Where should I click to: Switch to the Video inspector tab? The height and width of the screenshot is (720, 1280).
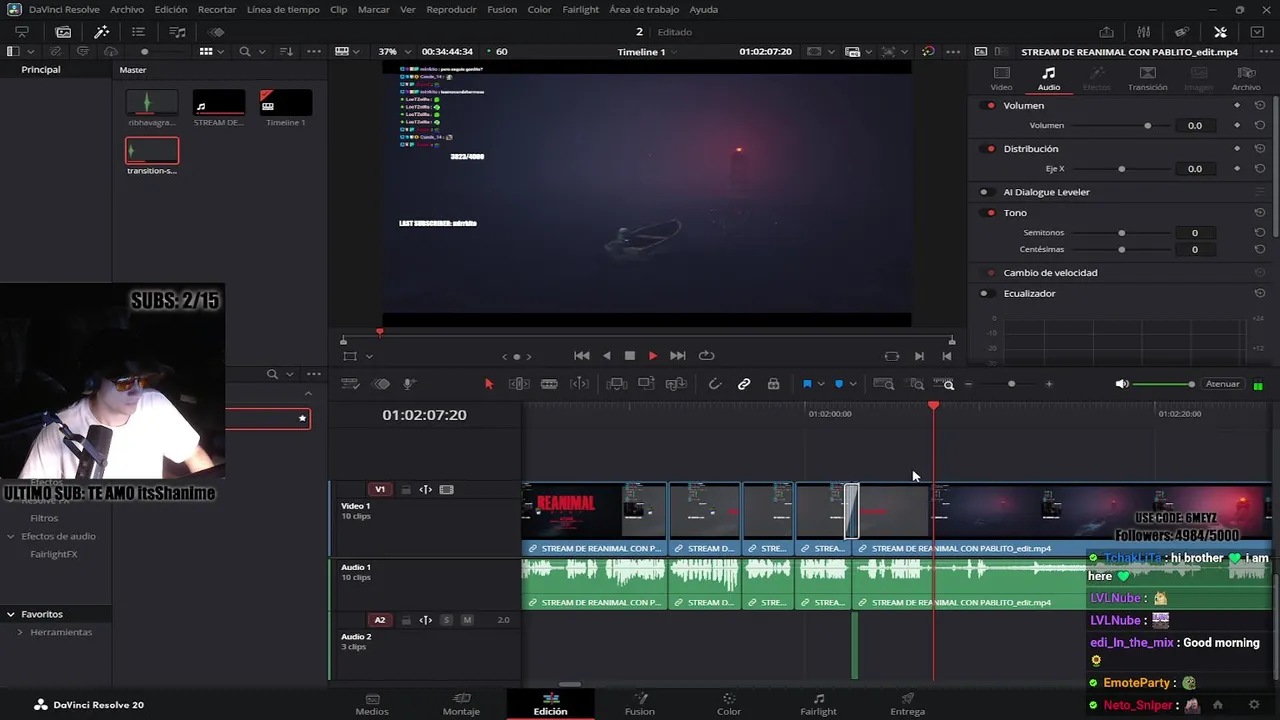coord(1001,79)
